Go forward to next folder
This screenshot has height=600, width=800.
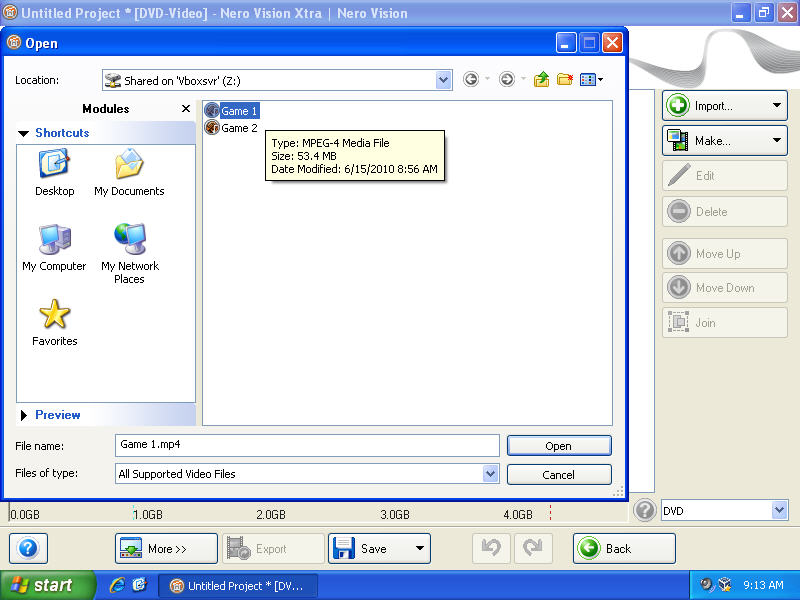click(507, 80)
